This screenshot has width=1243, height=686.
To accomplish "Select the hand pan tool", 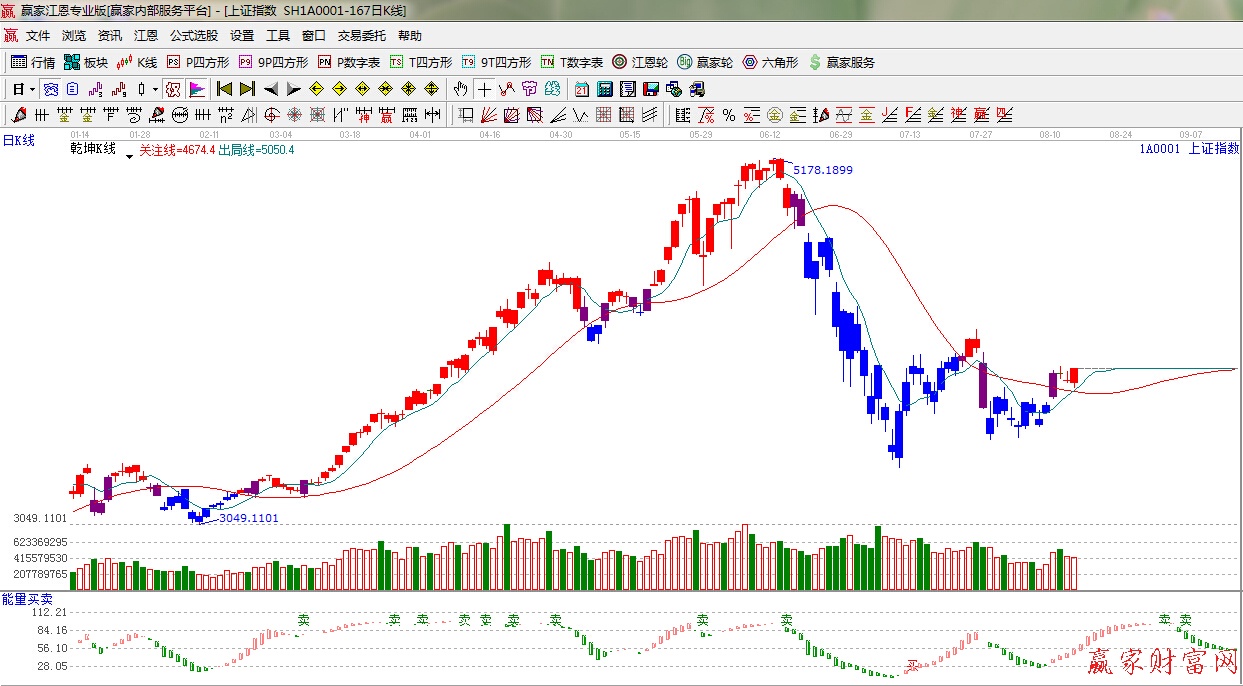I will 460,89.
